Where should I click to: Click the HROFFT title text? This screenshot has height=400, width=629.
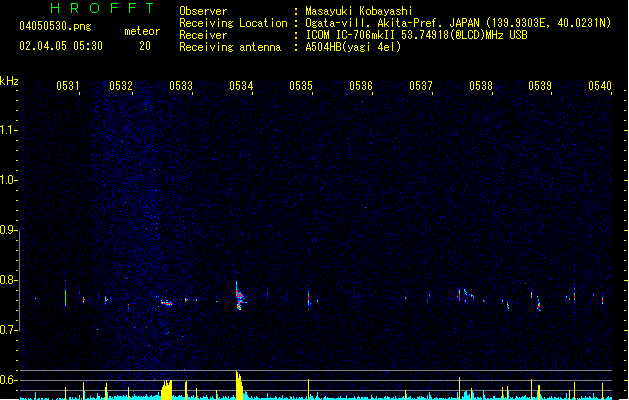(102, 8)
